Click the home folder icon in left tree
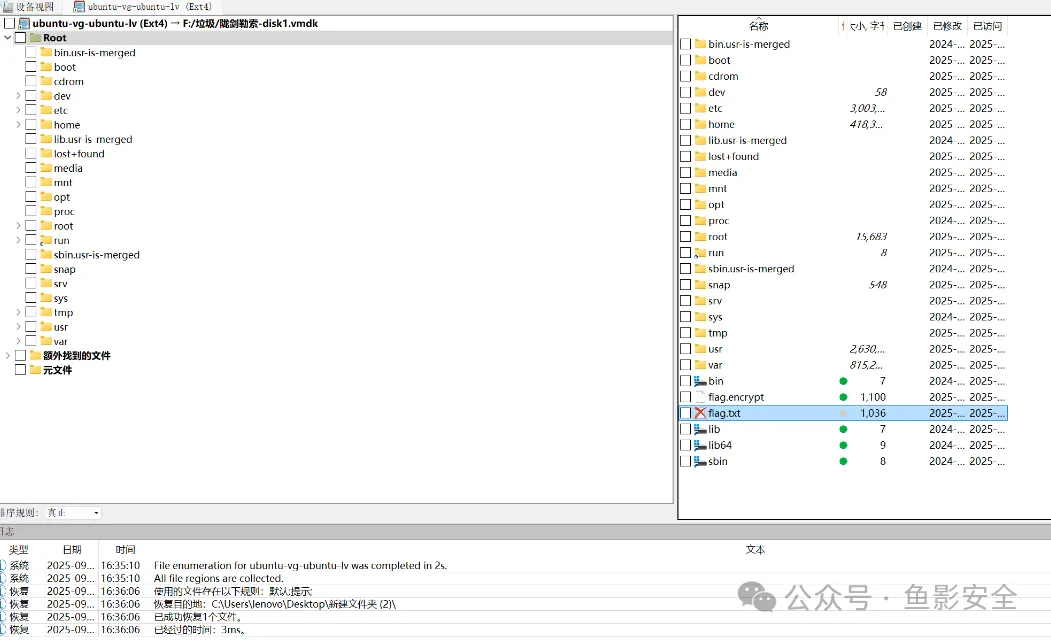The height and width of the screenshot is (640, 1051). tap(46, 125)
